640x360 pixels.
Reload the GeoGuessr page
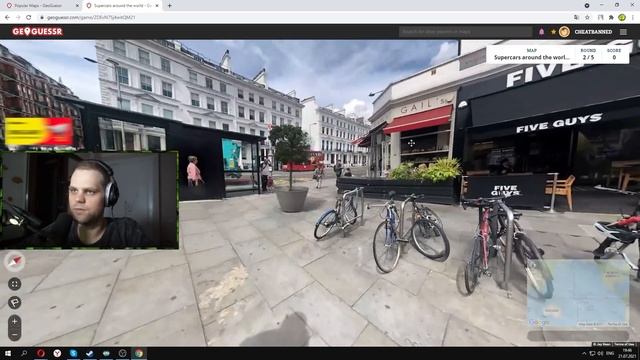point(29,18)
